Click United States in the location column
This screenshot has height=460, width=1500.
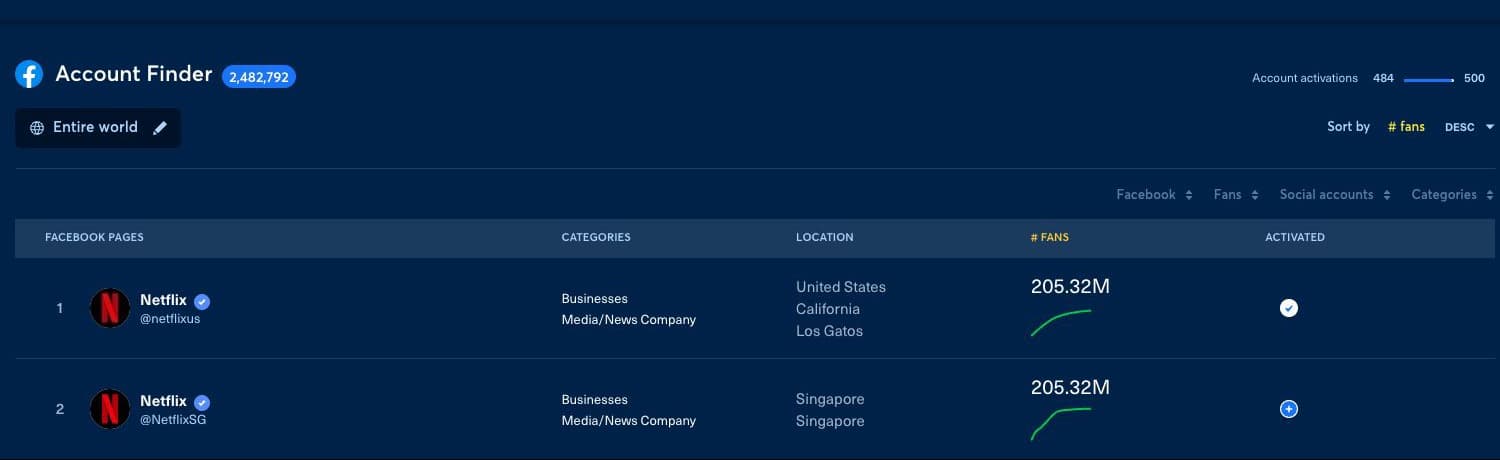(x=841, y=287)
